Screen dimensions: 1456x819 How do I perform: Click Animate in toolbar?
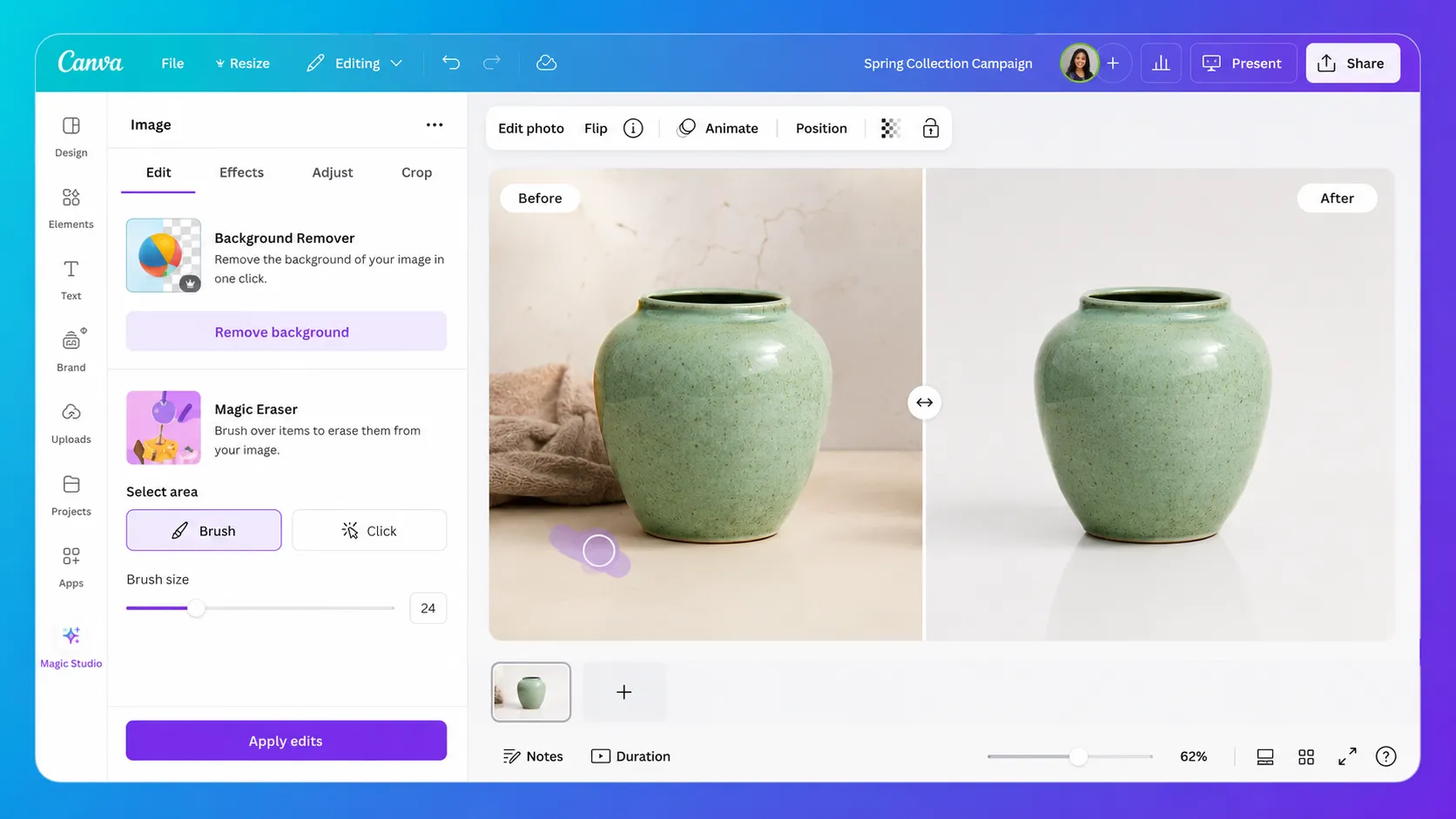pos(718,128)
